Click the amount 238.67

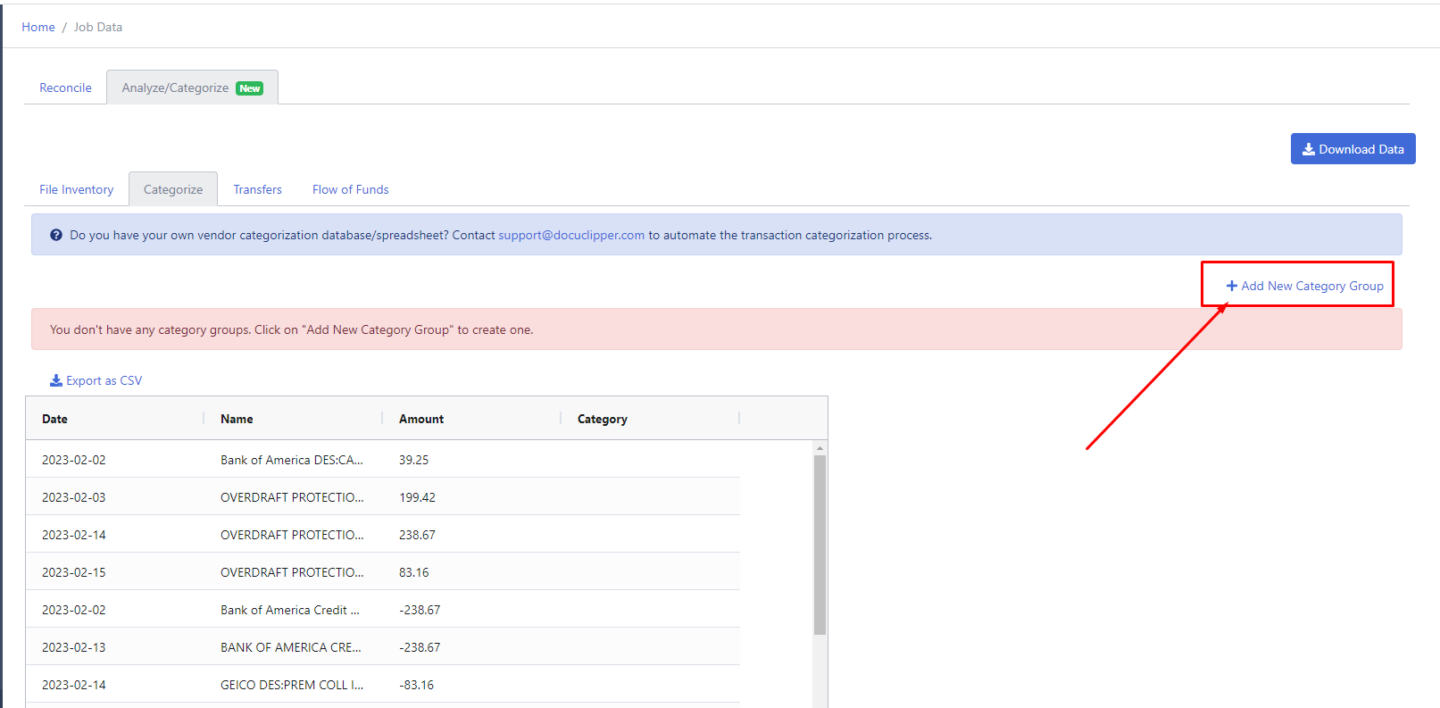click(417, 535)
